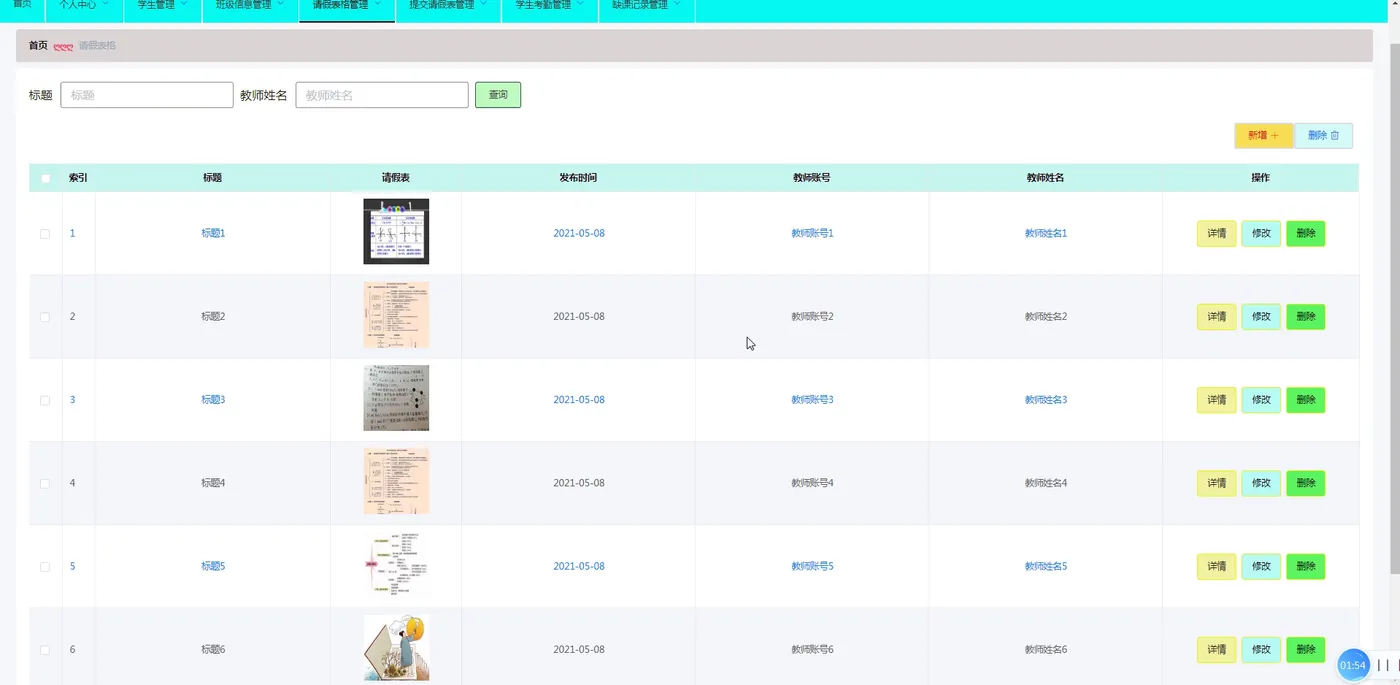Screen dimensions: 1400x685
Task: Open 详情 for 标题1 row
Action: tap(1217, 234)
